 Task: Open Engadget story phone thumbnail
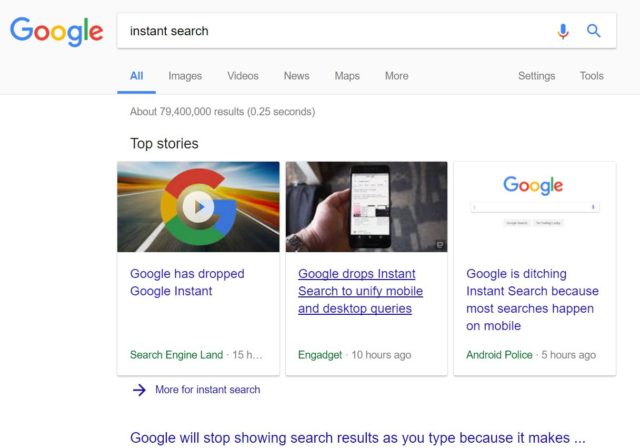pos(367,206)
